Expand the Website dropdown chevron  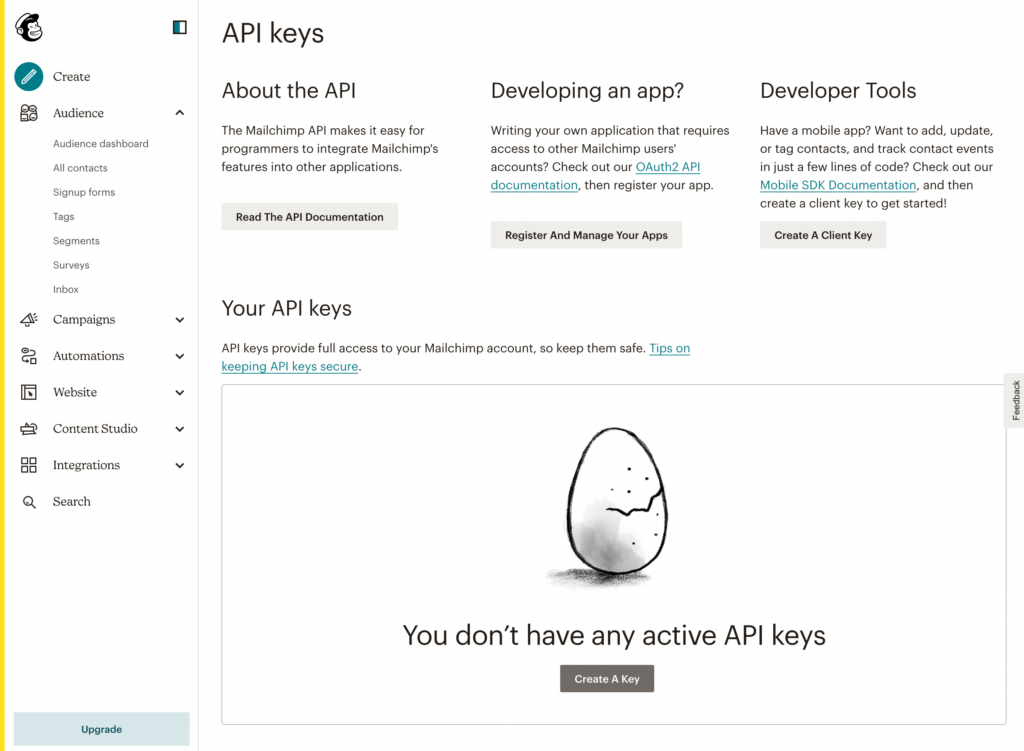[179, 392]
